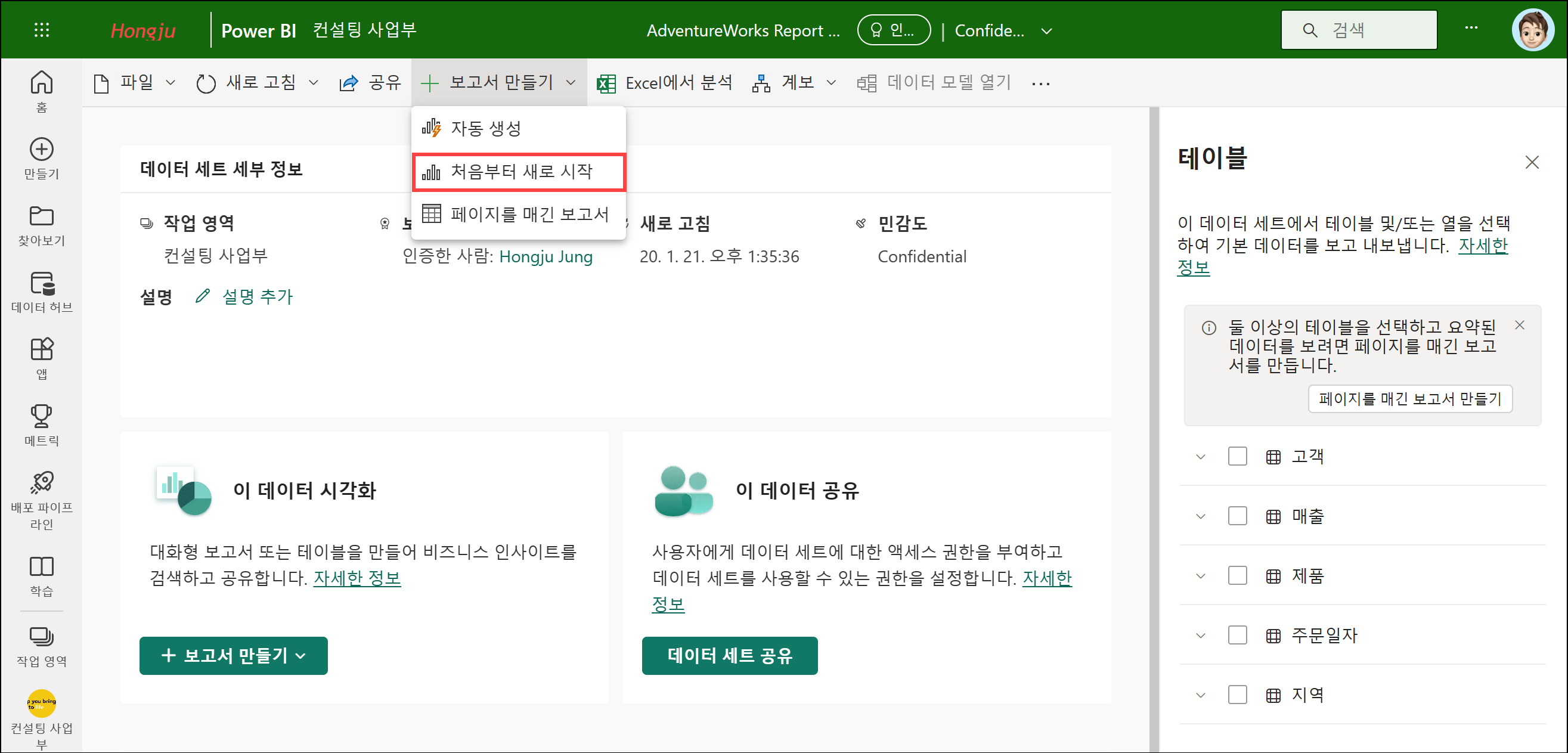Viewport: 1568px width, 753px height.
Task: Select 자동 생성 menu entry
Action: 485,128
